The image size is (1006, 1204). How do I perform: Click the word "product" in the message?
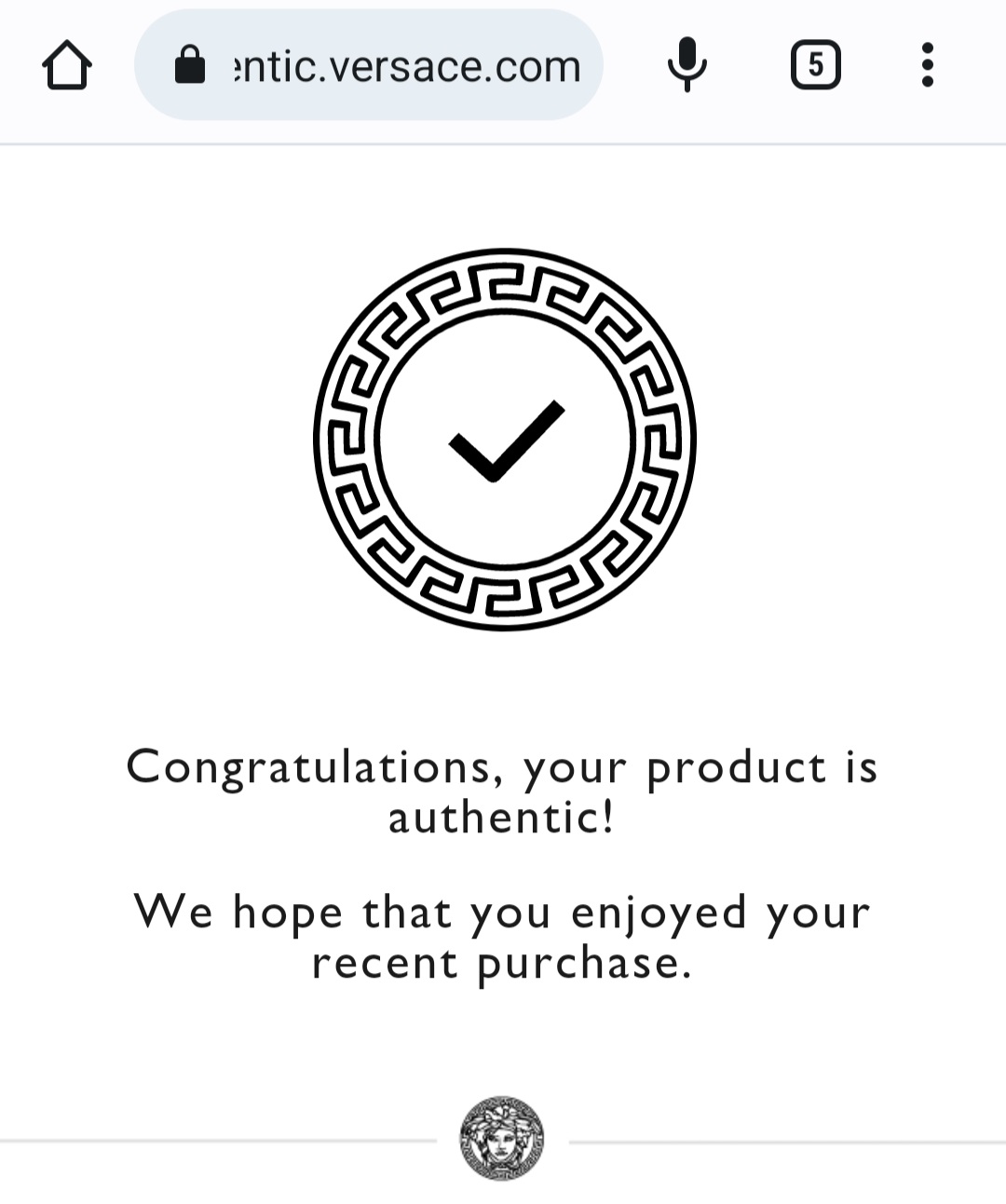coord(736,768)
